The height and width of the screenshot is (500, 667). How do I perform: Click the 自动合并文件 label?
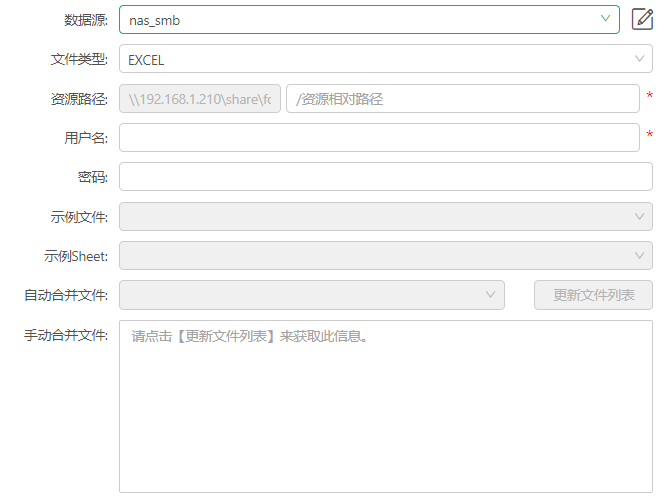point(66,295)
